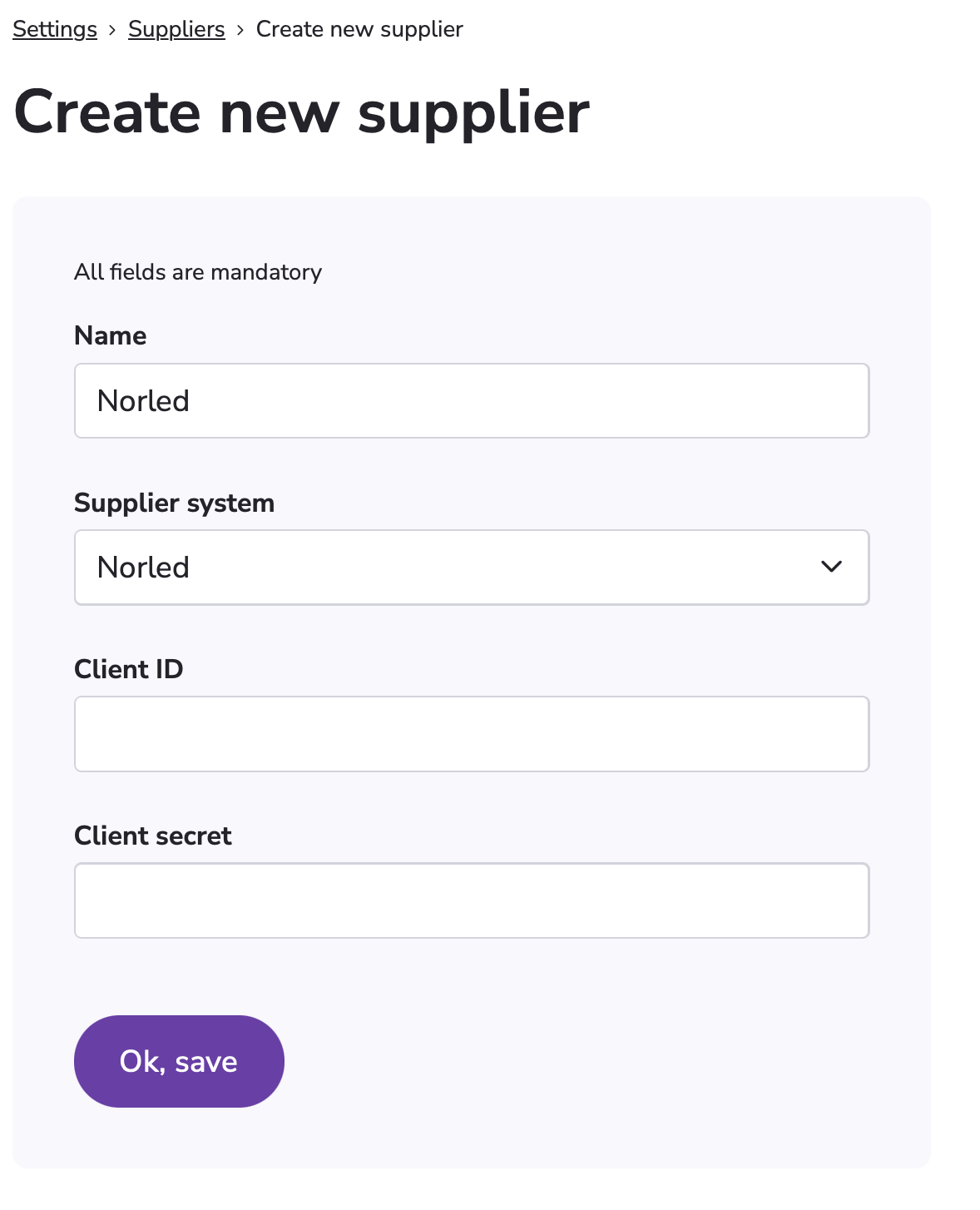
Task: Open the Suppliers breadcrumb link
Action: [x=176, y=29]
